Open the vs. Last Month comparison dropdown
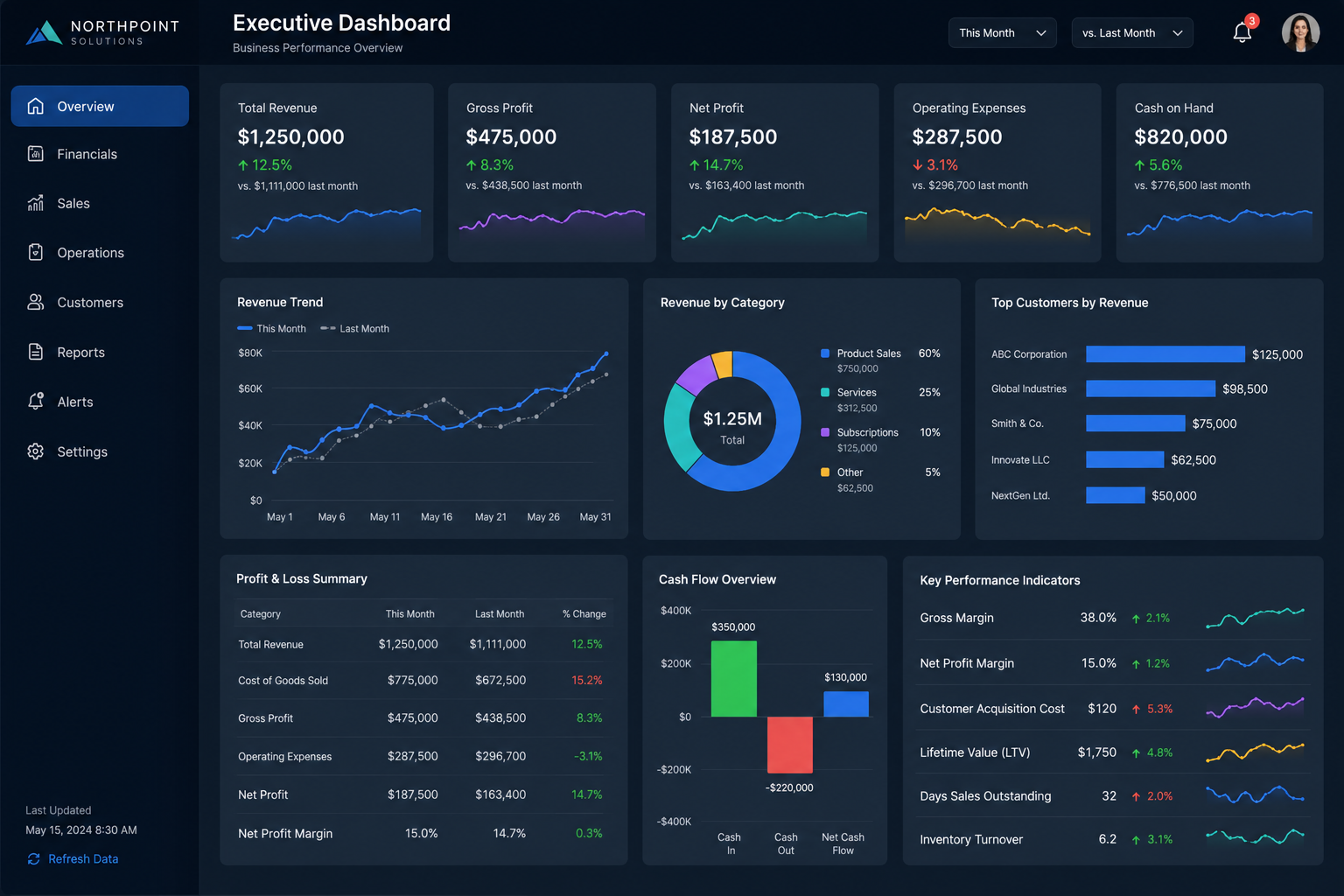This screenshot has height=896, width=1344. 1132,32
